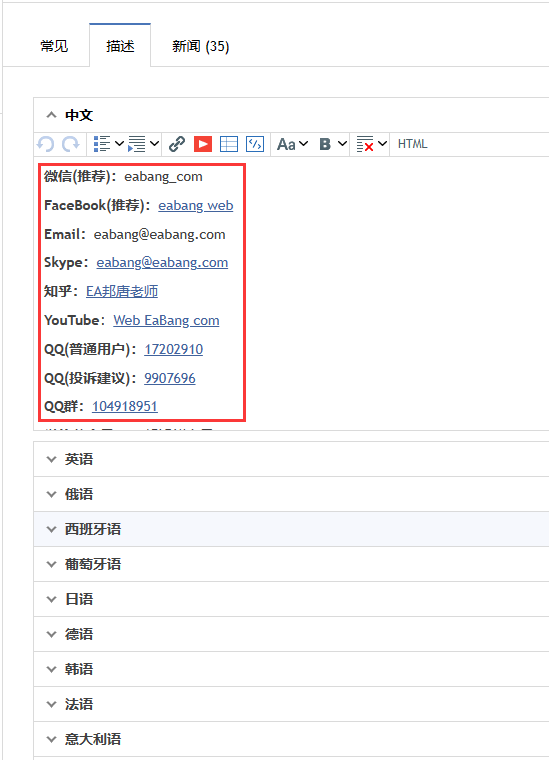Click the insert code block icon
The image size is (549, 760).
point(255,144)
